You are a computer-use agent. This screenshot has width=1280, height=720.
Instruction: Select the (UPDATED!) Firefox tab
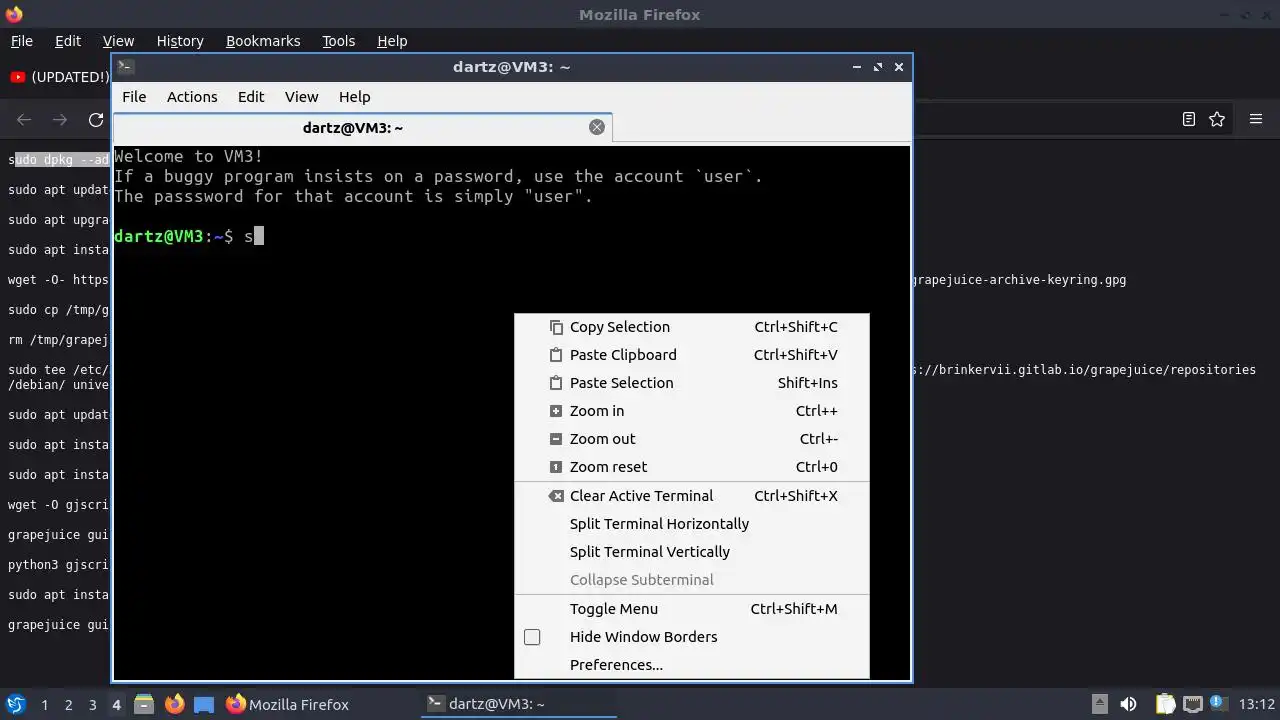click(x=58, y=77)
